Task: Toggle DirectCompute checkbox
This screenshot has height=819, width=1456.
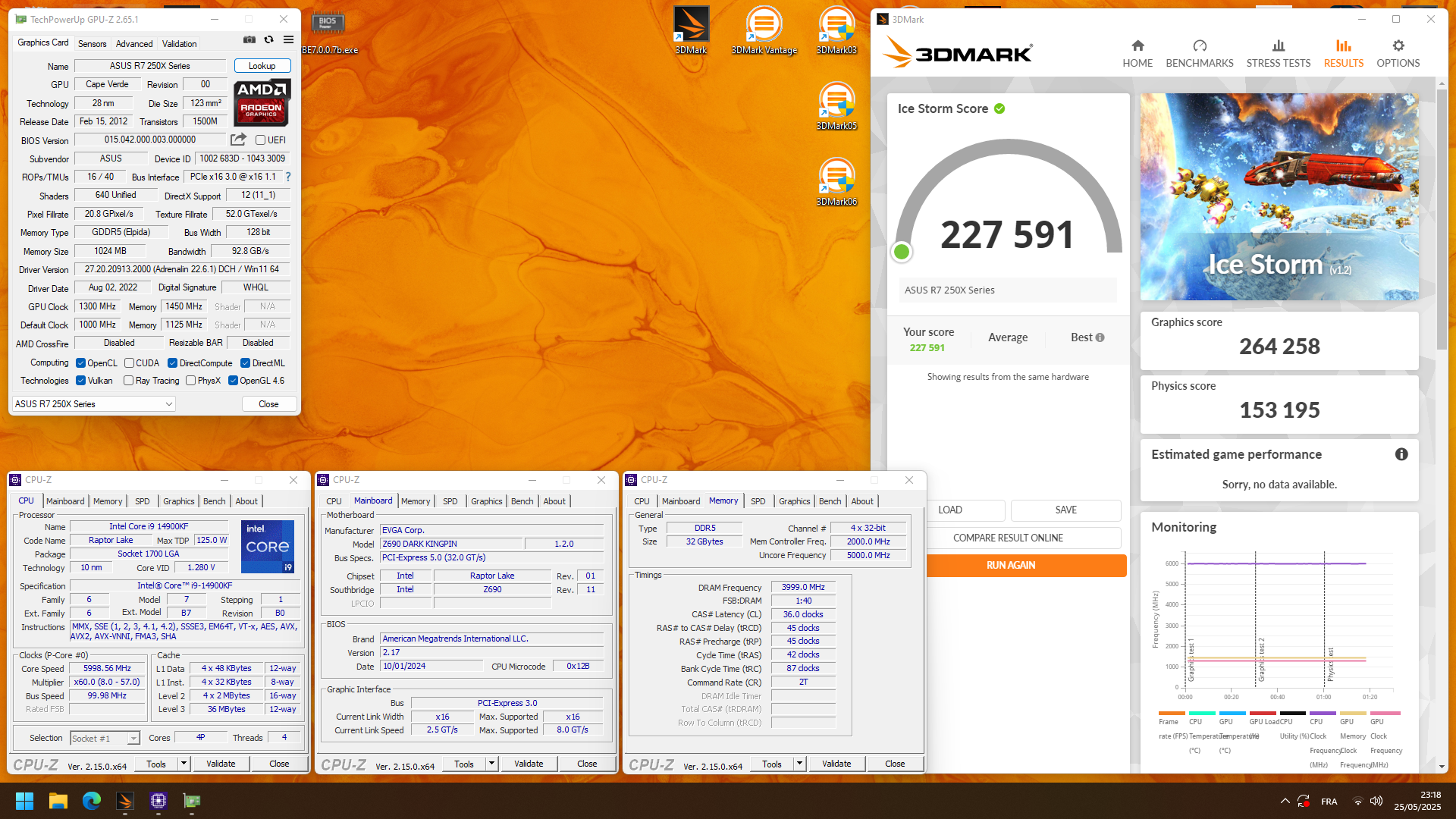Action: pos(172,363)
